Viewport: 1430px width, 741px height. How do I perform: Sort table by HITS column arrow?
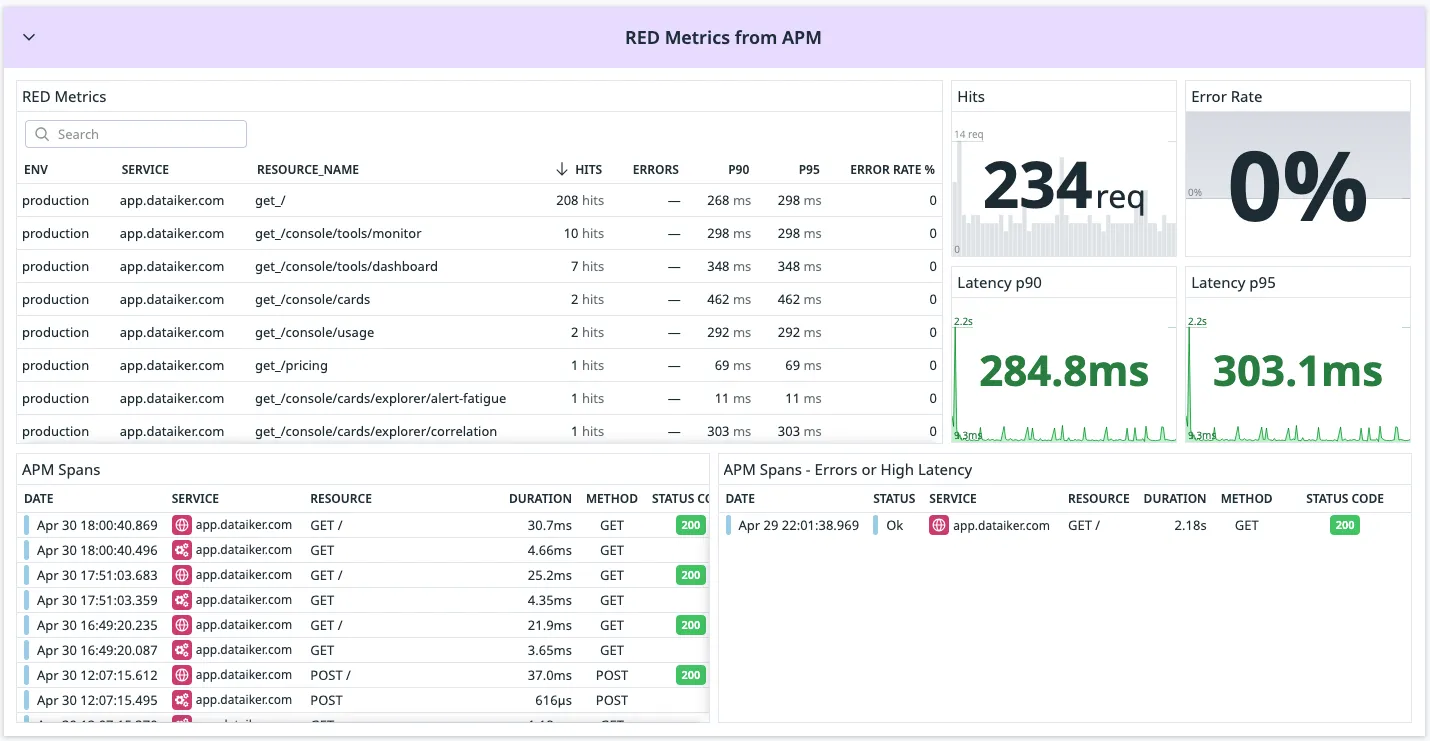[x=562, y=170]
